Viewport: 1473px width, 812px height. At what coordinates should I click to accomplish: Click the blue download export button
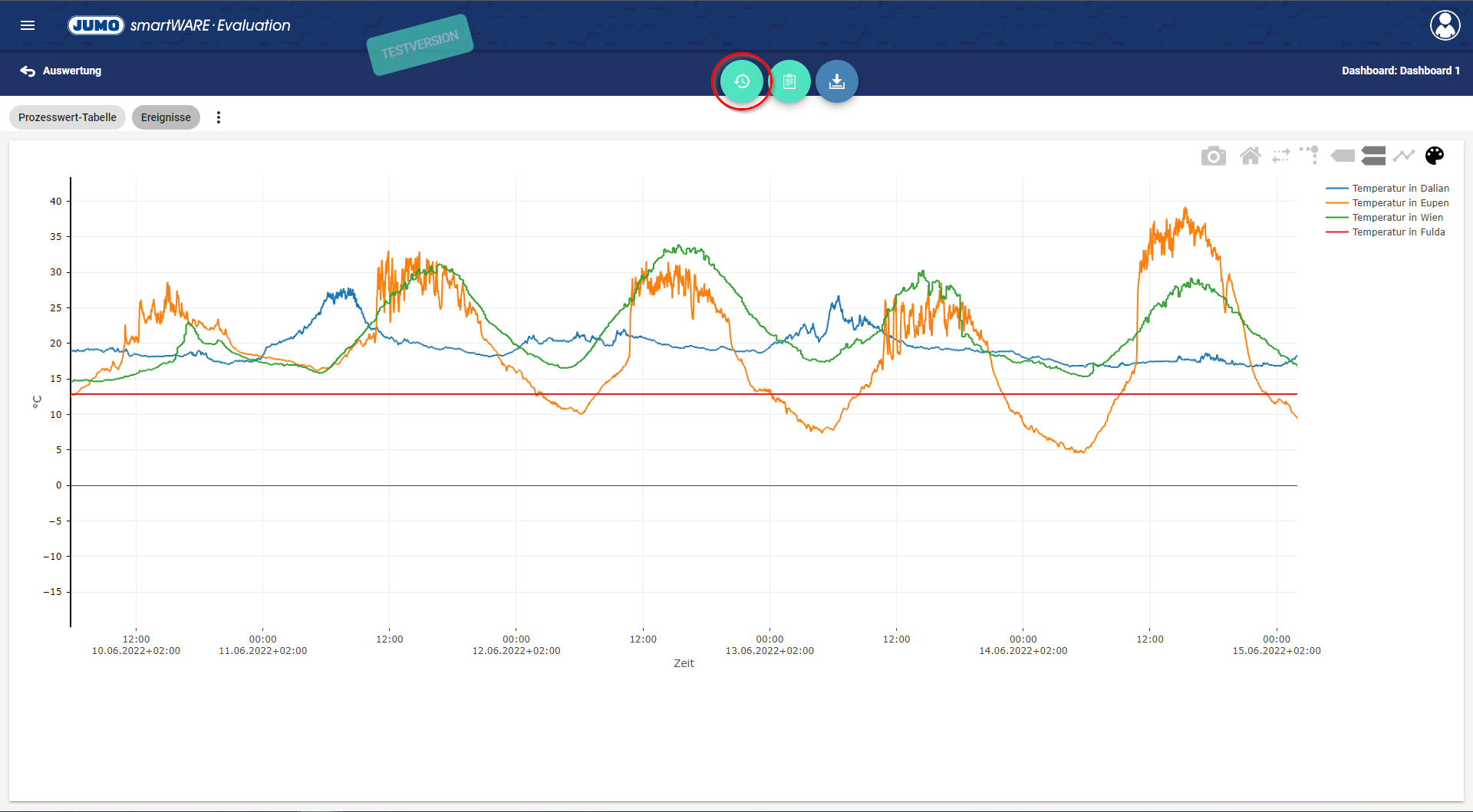point(837,81)
